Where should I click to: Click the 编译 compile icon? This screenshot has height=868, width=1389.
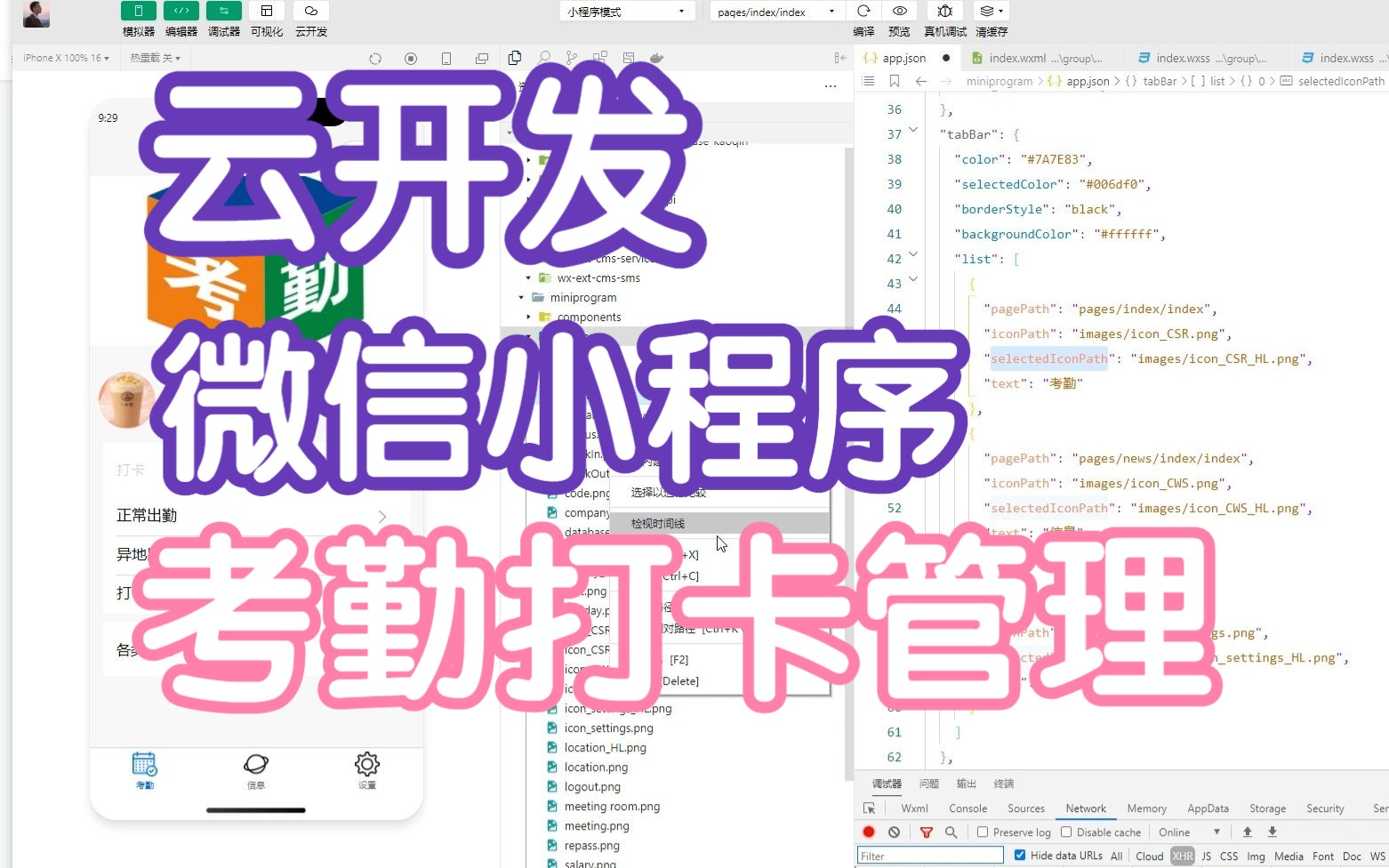pos(862,11)
